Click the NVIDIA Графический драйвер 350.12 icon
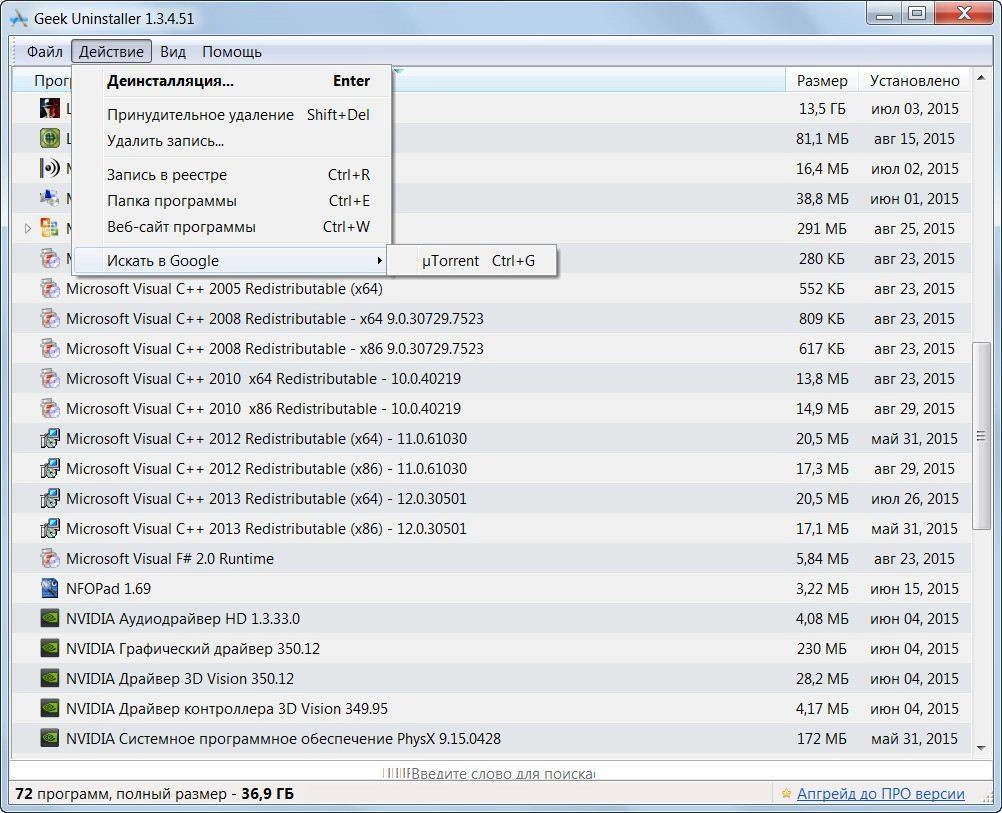The image size is (1002, 813). (x=50, y=649)
